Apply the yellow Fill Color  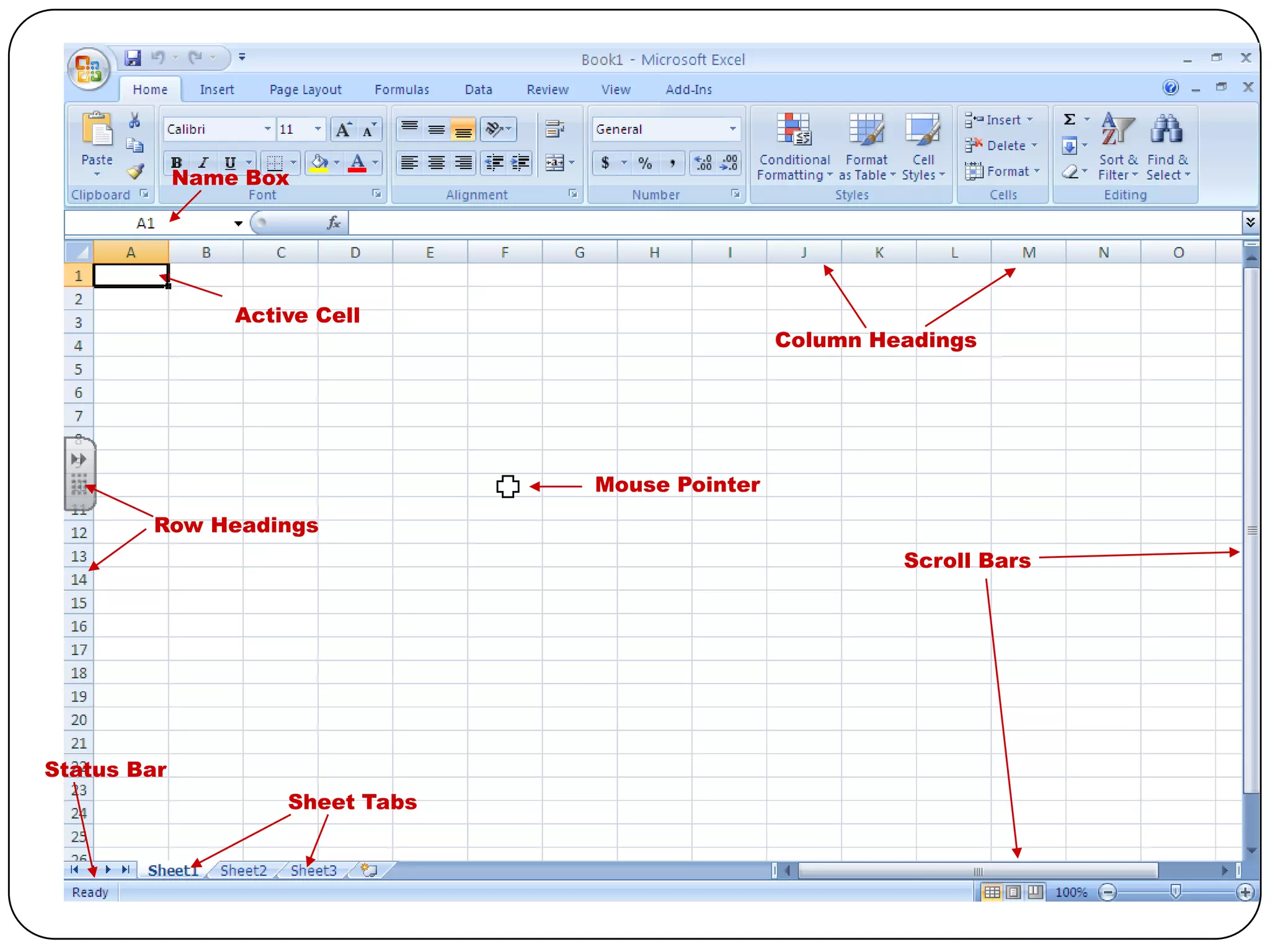pos(319,163)
